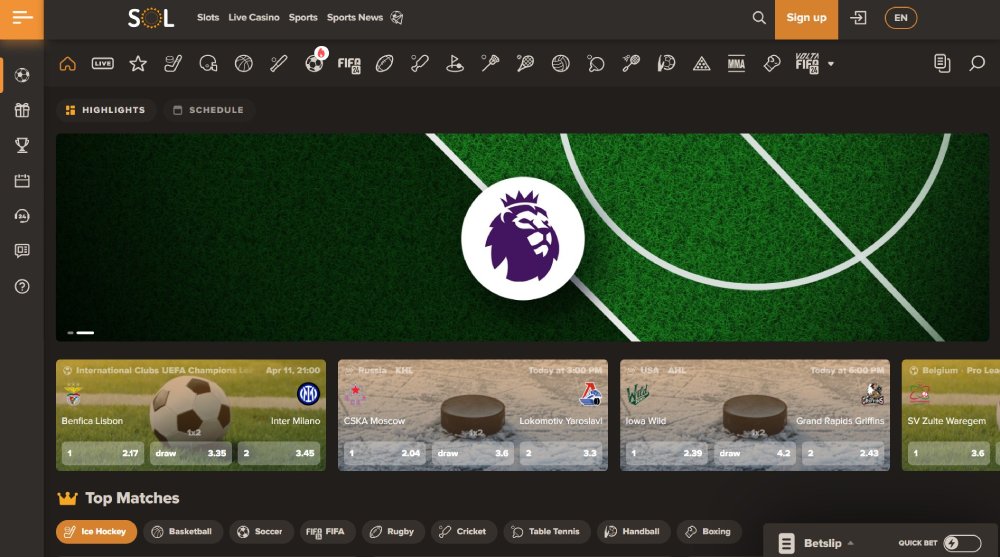Viewport: 1000px width, 557px height.
Task: Bet on Benfica Lisbon win 2.17
Action: [103, 453]
